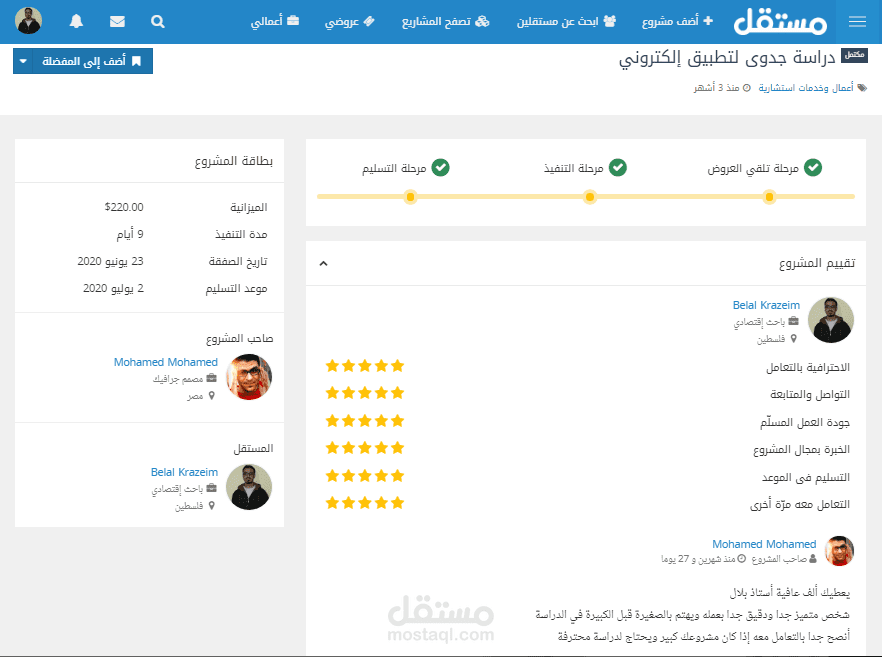The width and height of the screenshot is (882, 657).
Task: Click checkmark icon for مرحلة التسليم
Action: click(440, 168)
